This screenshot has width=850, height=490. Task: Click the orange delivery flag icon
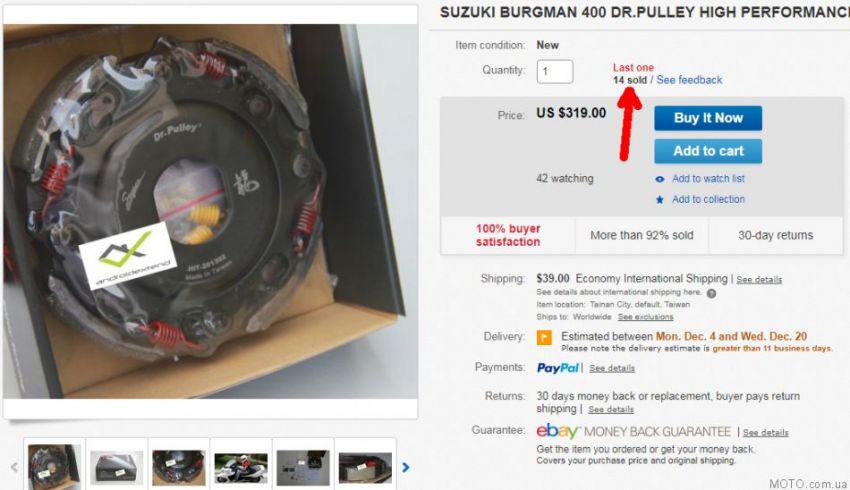pos(544,338)
